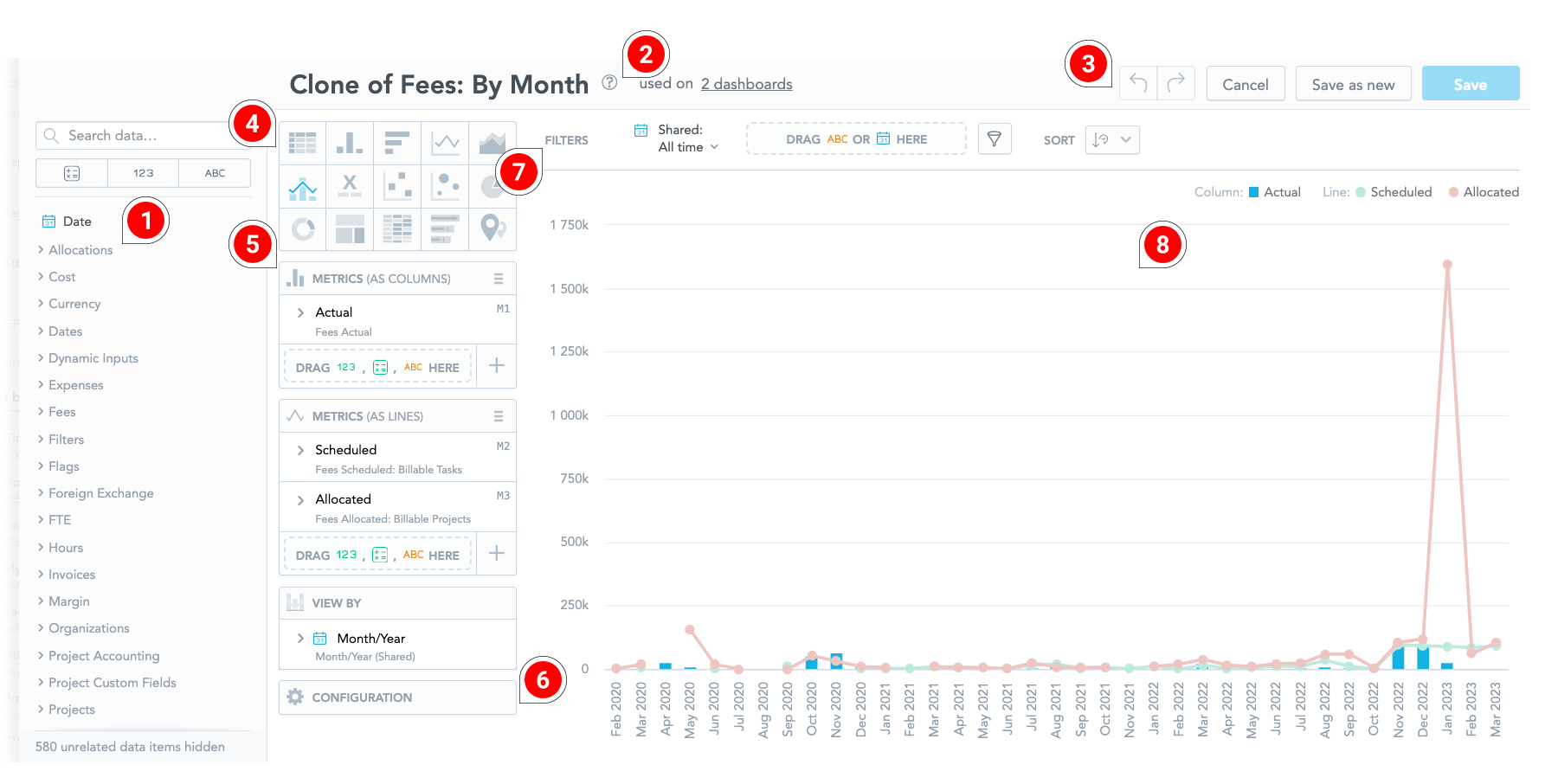Add metric with plus in Metrics as Columns
Viewport: 1558px width, 784px height.
pos(496,366)
